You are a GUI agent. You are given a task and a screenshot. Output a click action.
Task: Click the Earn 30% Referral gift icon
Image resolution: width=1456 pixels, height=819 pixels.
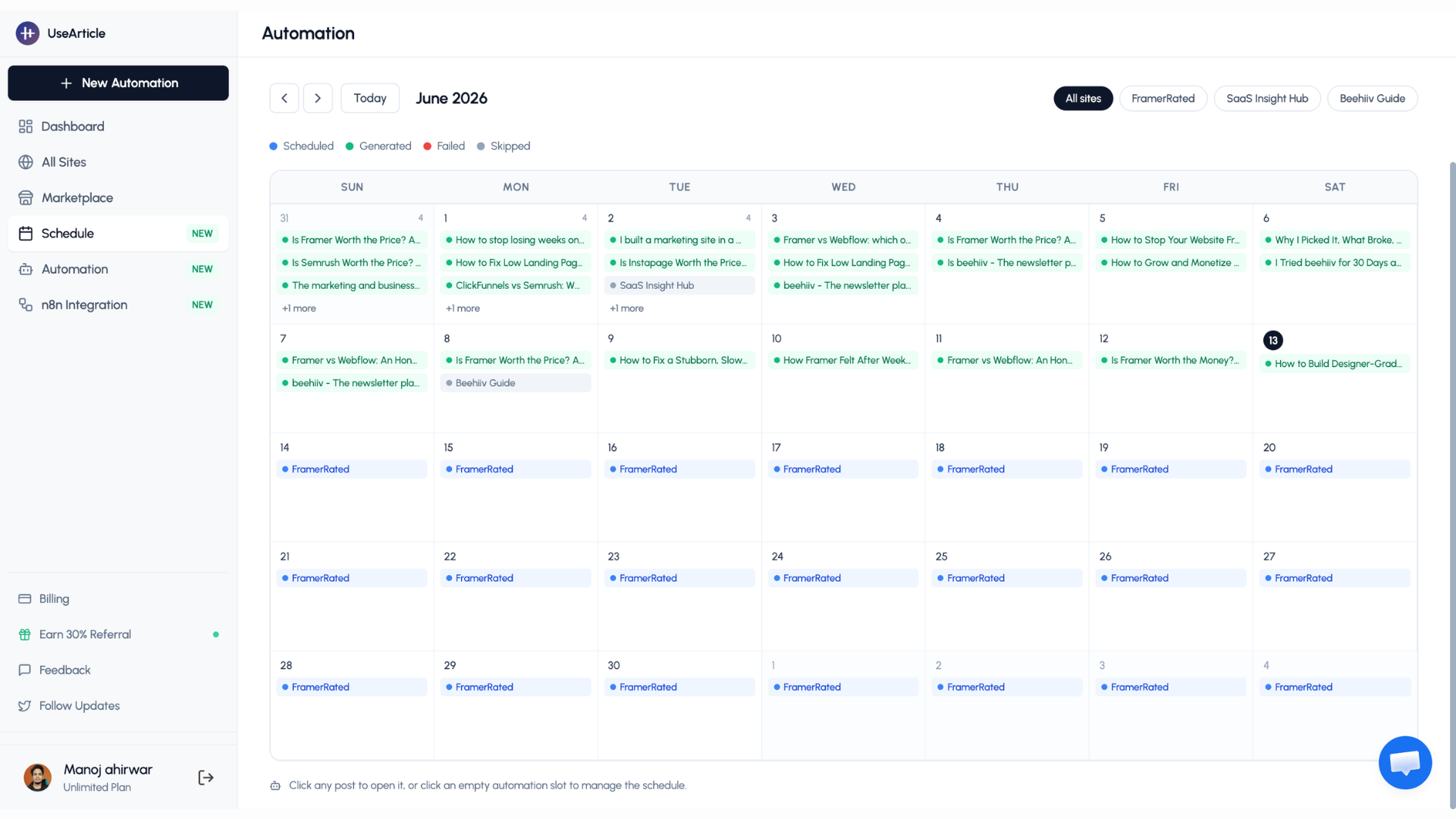click(x=25, y=635)
